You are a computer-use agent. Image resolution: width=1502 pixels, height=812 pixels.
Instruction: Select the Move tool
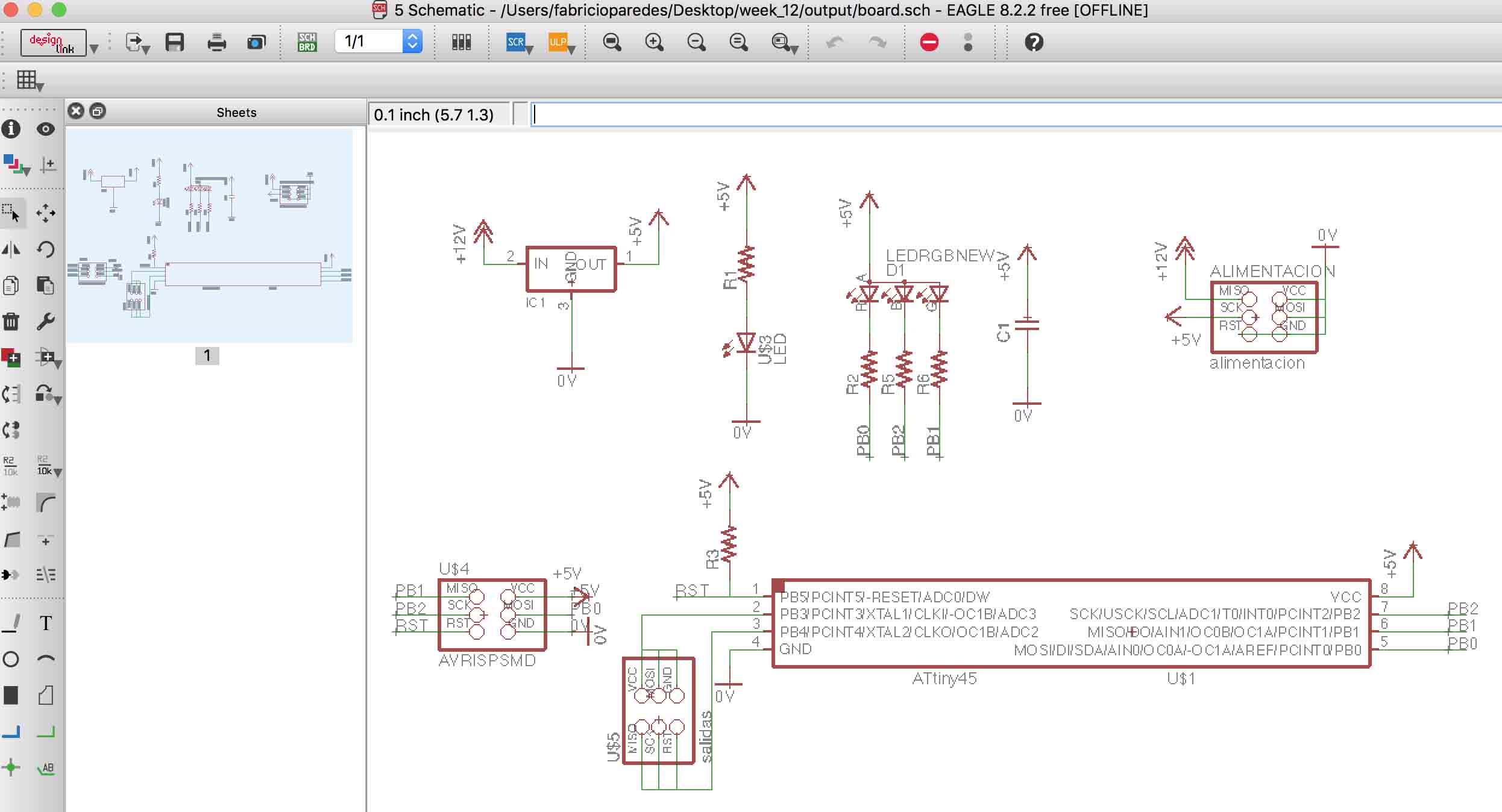(x=46, y=213)
